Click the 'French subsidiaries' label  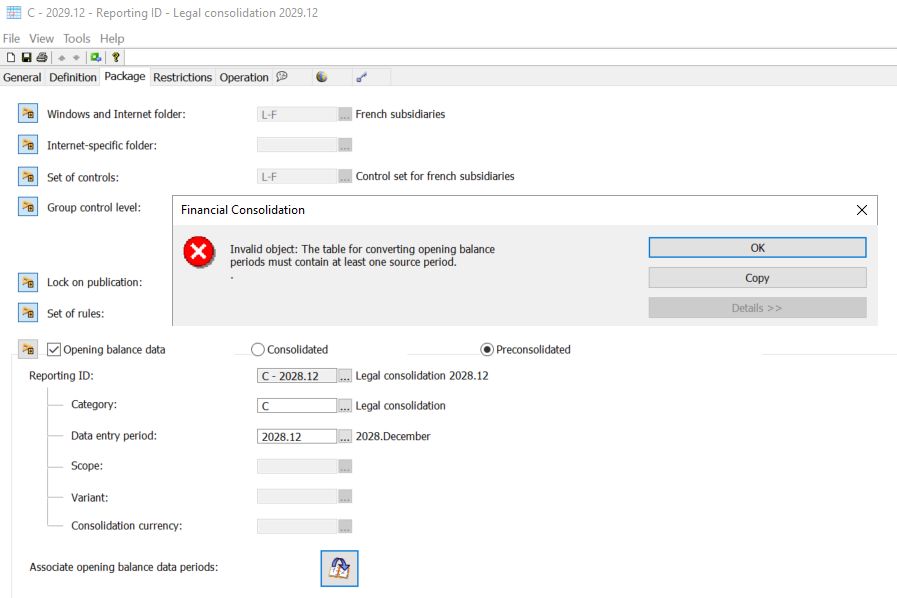click(400, 114)
